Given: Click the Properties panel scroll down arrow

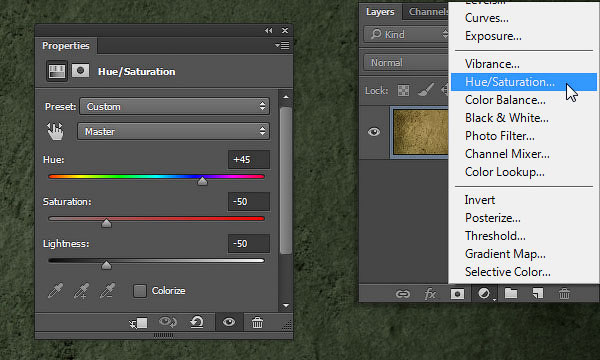Looking at the screenshot, I should [286, 306].
